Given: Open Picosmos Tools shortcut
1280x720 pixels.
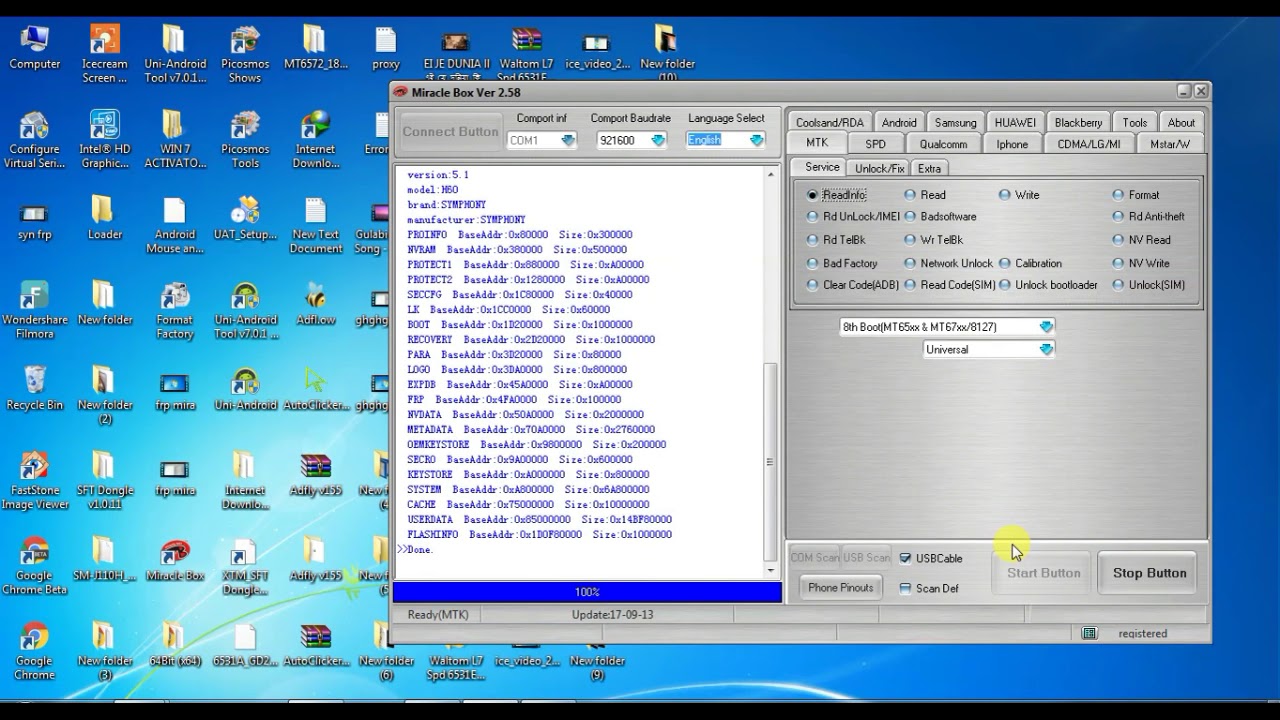Looking at the screenshot, I should 244,140.
